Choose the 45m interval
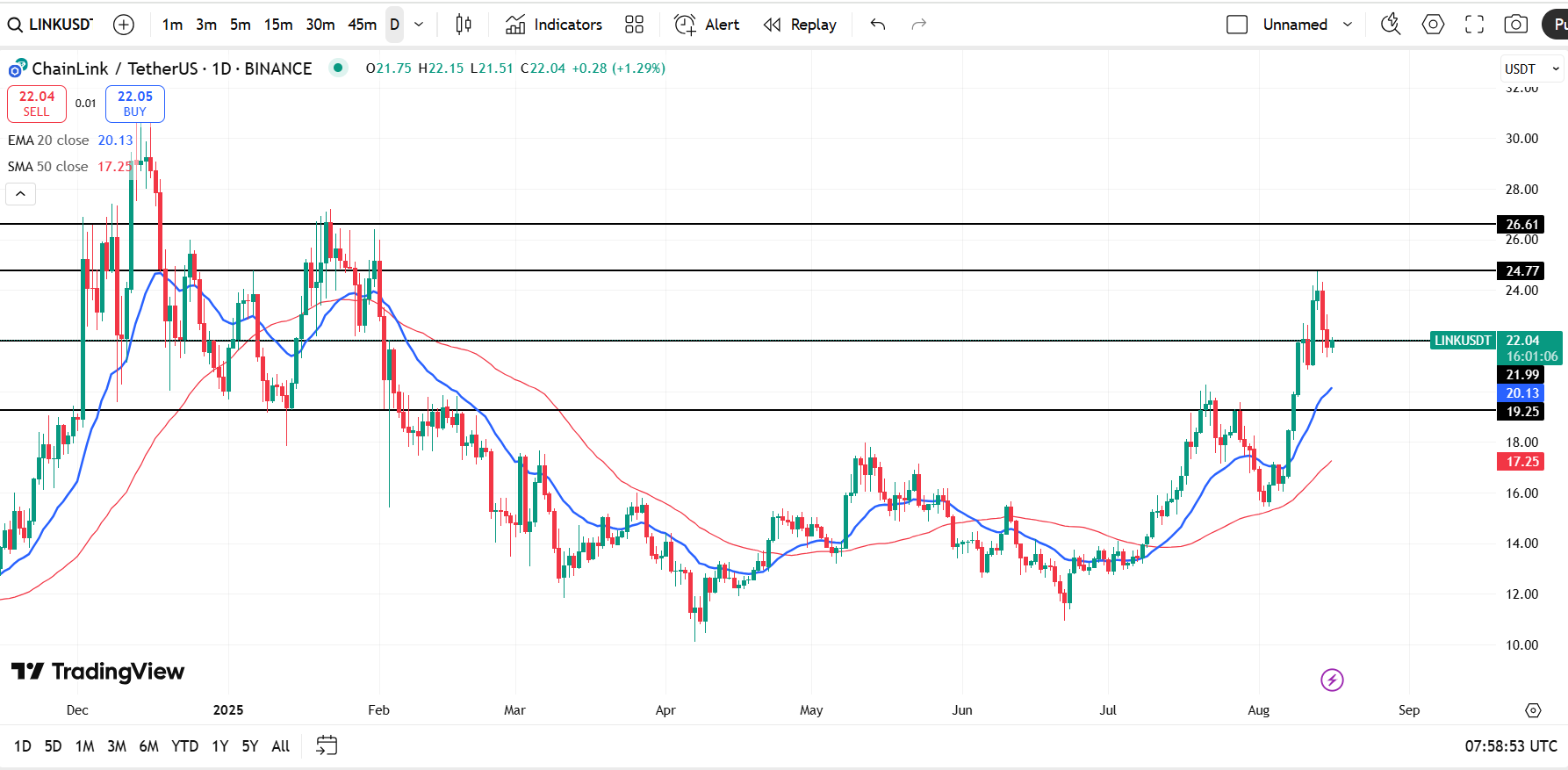1568x770 pixels. click(x=363, y=25)
